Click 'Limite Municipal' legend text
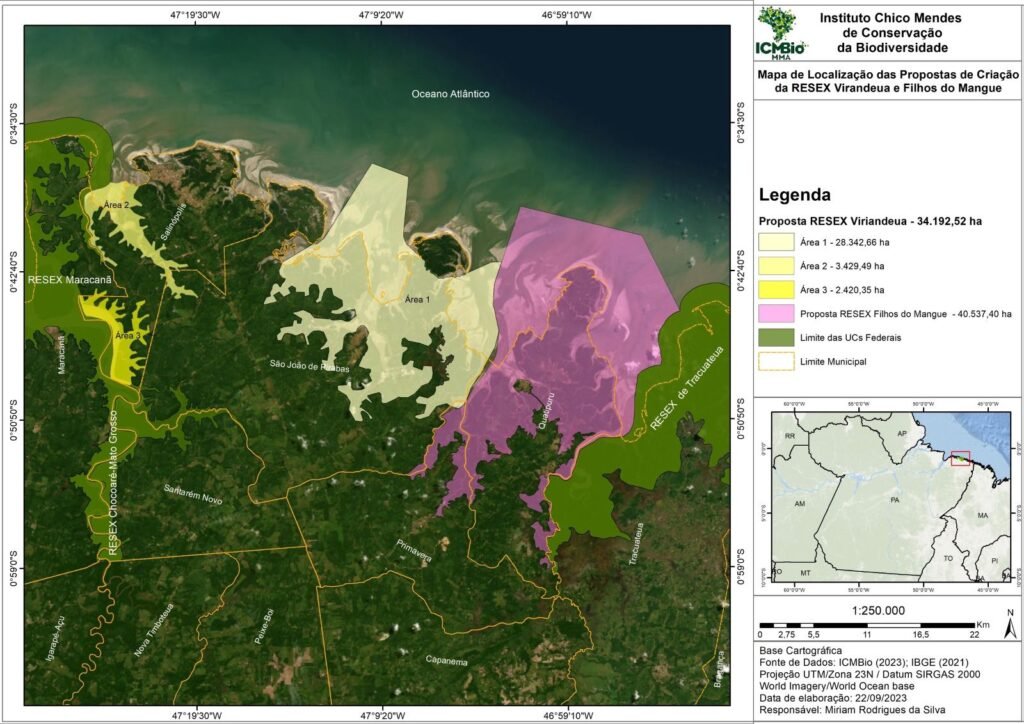The width and height of the screenshot is (1024, 724). coord(833,362)
